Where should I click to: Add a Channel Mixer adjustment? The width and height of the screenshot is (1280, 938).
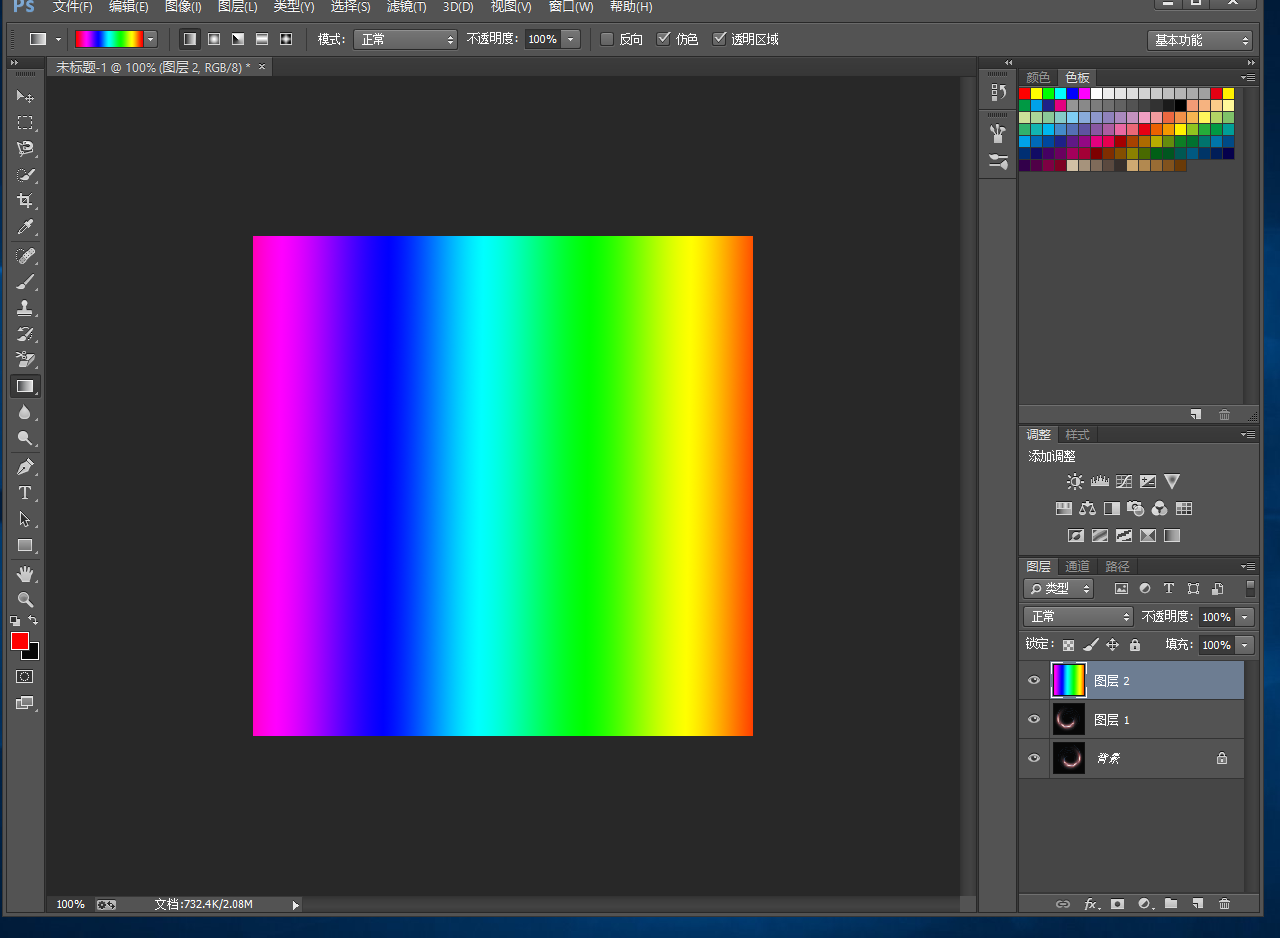(1159, 508)
